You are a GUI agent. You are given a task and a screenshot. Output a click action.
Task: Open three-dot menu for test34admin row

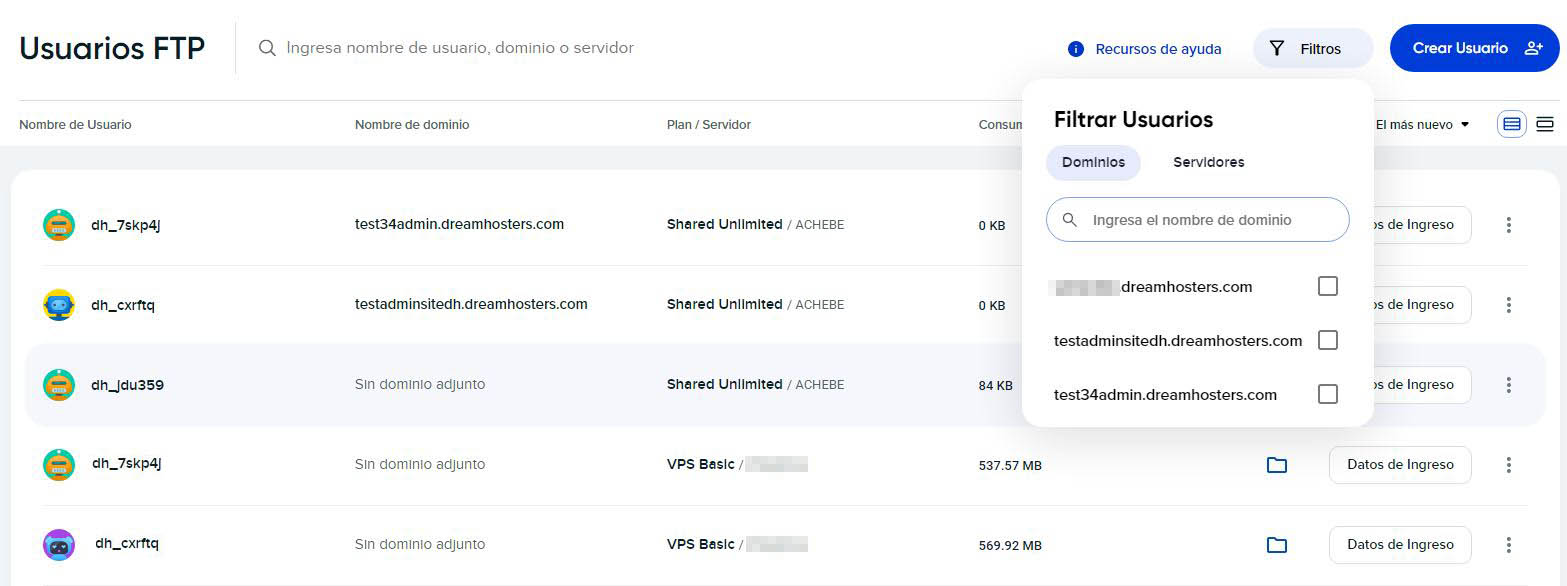pos(1508,225)
